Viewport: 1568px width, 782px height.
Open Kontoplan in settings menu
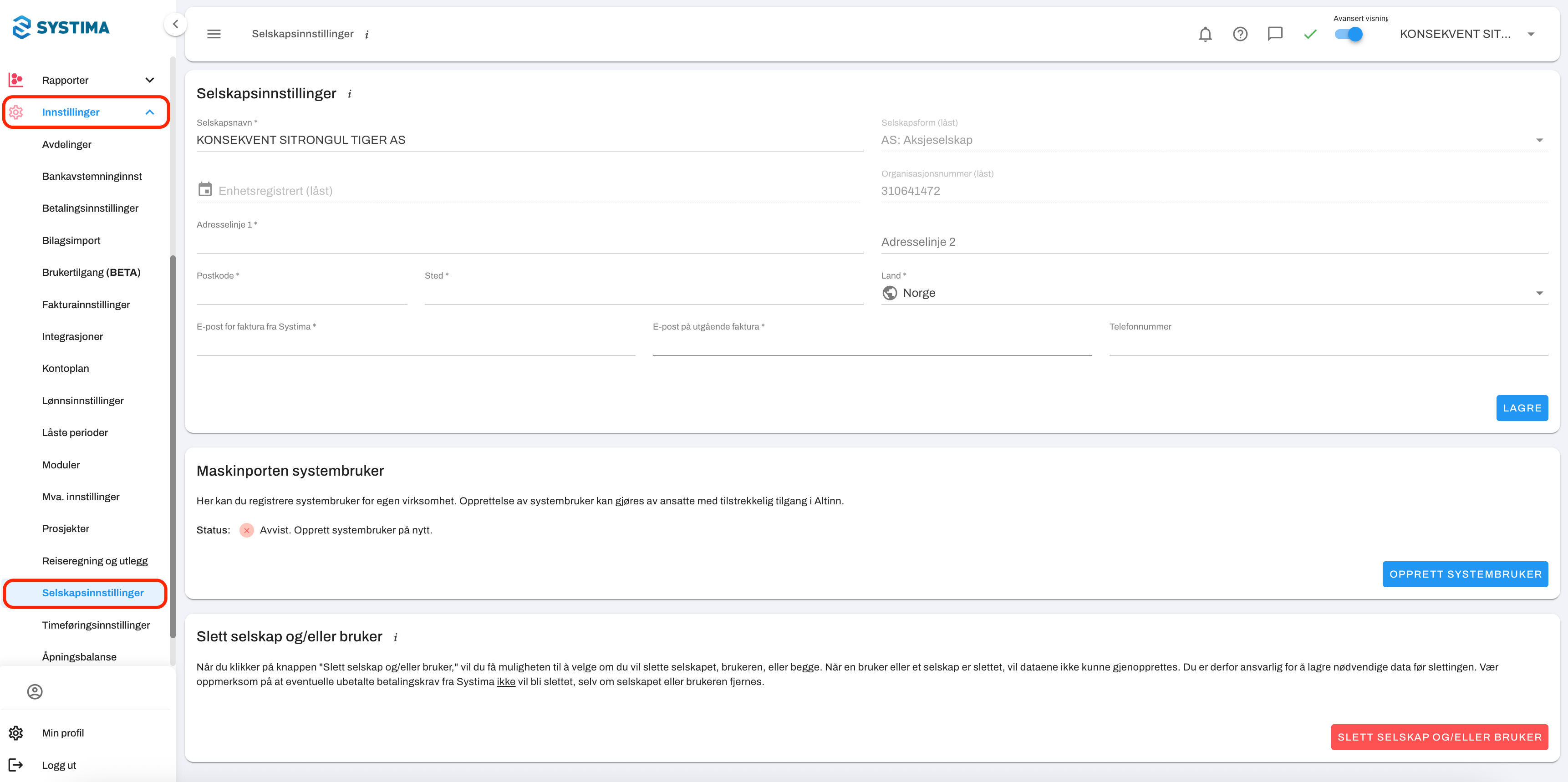click(65, 368)
